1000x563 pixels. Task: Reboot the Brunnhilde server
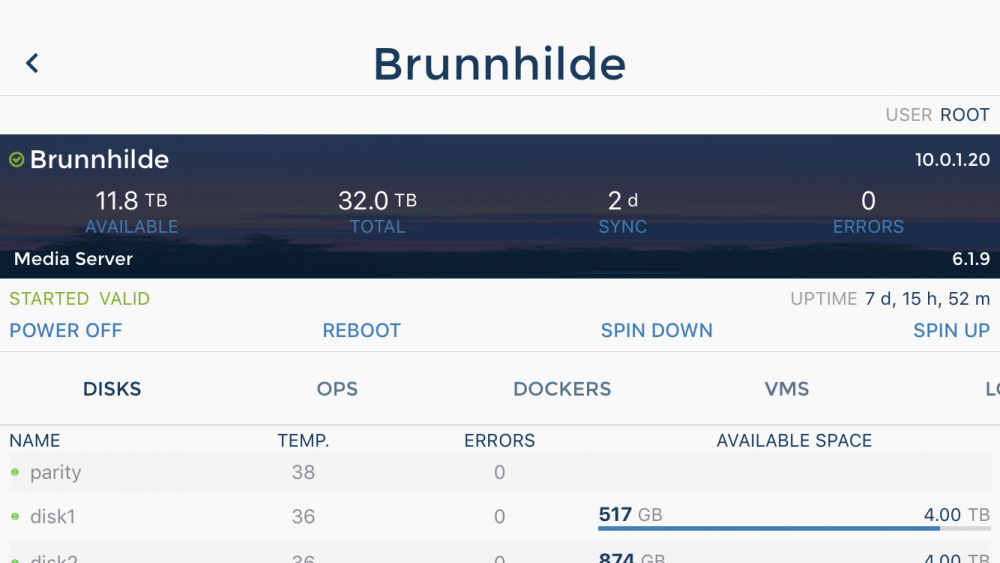362,330
